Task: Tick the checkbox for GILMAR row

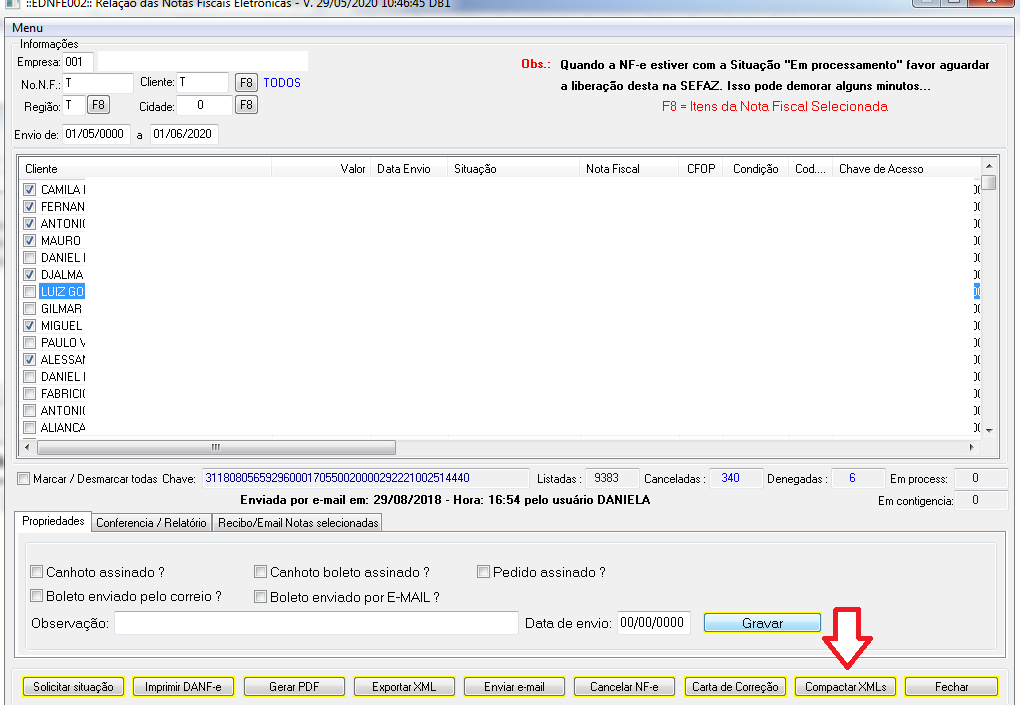Action: pyautogui.click(x=30, y=309)
